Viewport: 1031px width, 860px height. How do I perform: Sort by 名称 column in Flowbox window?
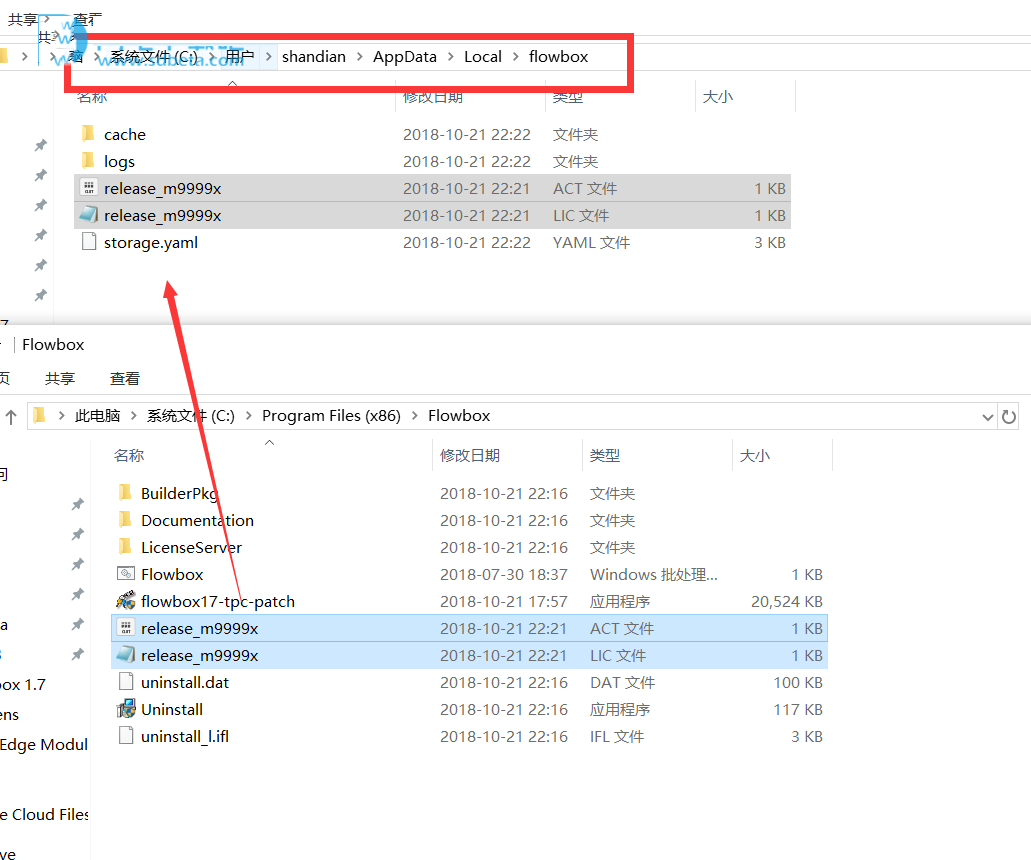pyautogui.click(x=129, y=456)
